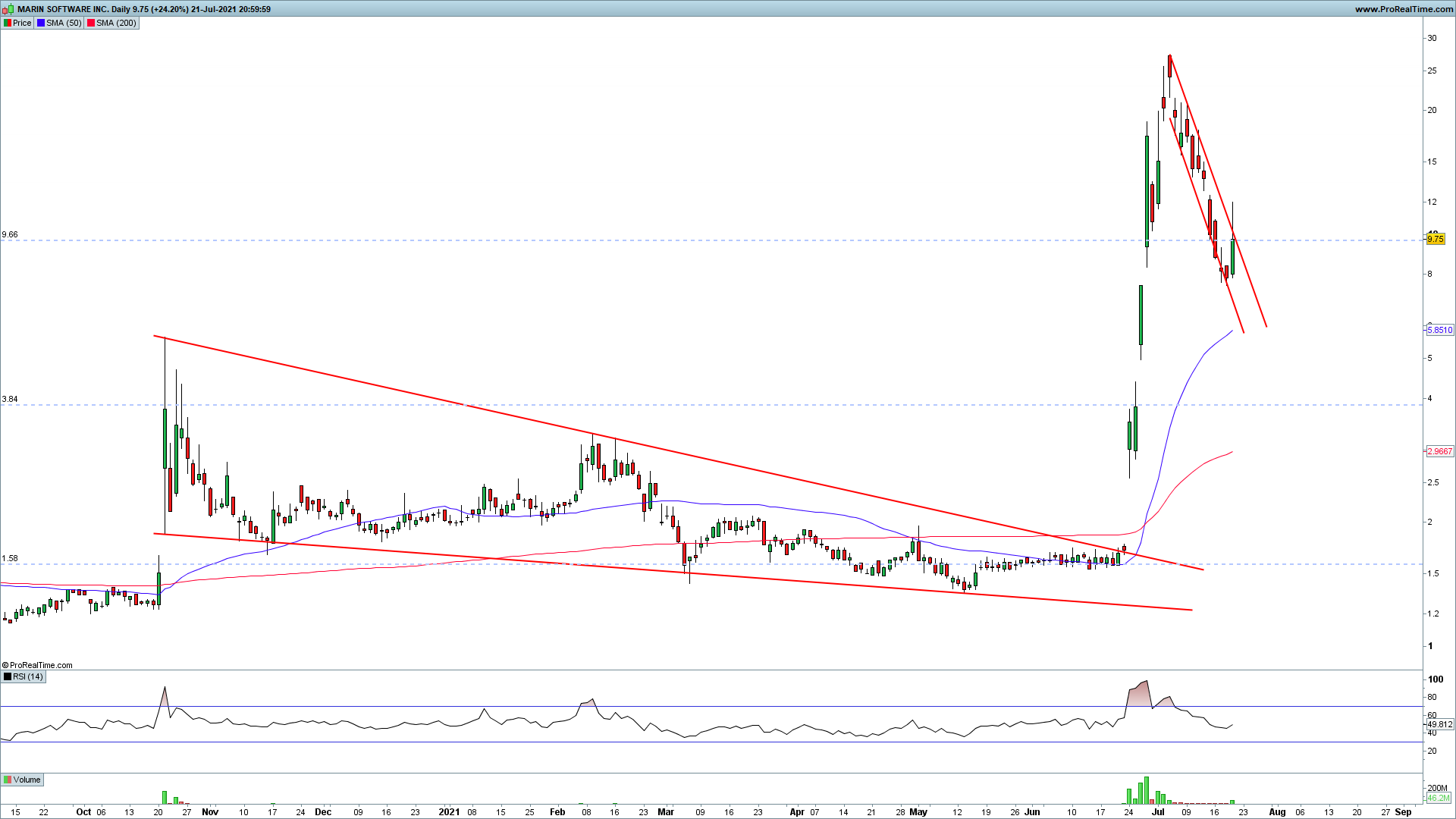Click the black RSI (14) legend icon
The width and height of the screenshot is (1456, 819).
[8, 676]
